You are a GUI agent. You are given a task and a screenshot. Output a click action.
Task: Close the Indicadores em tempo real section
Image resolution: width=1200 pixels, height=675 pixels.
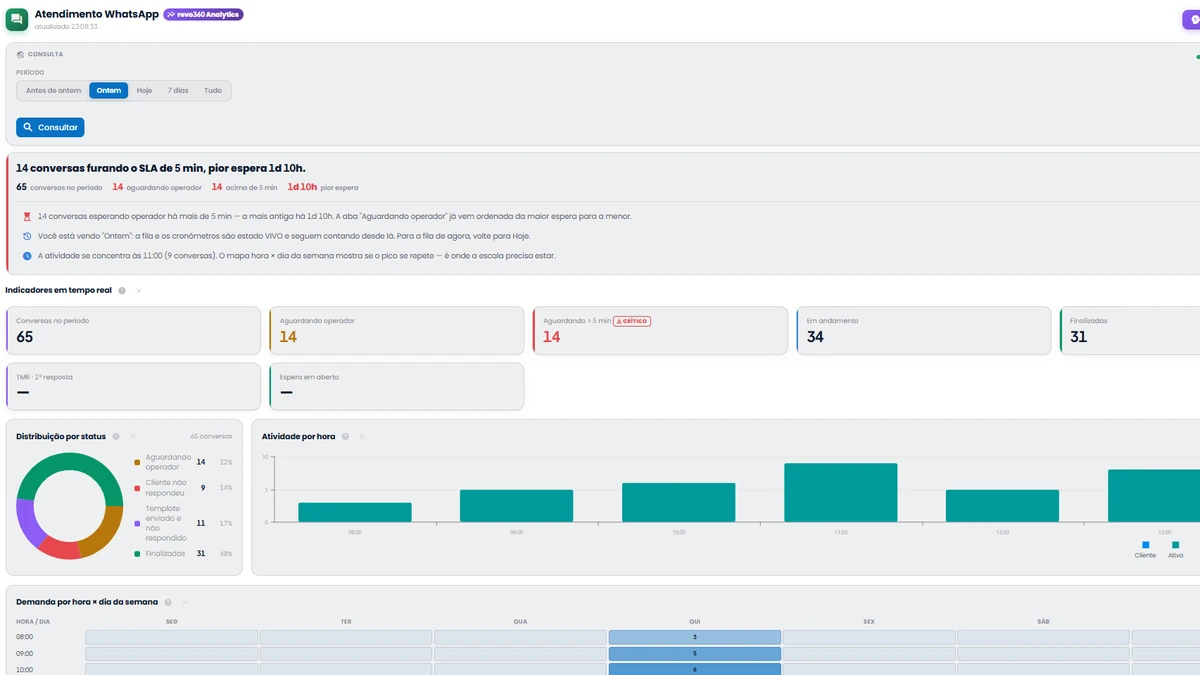coord(138,290)
